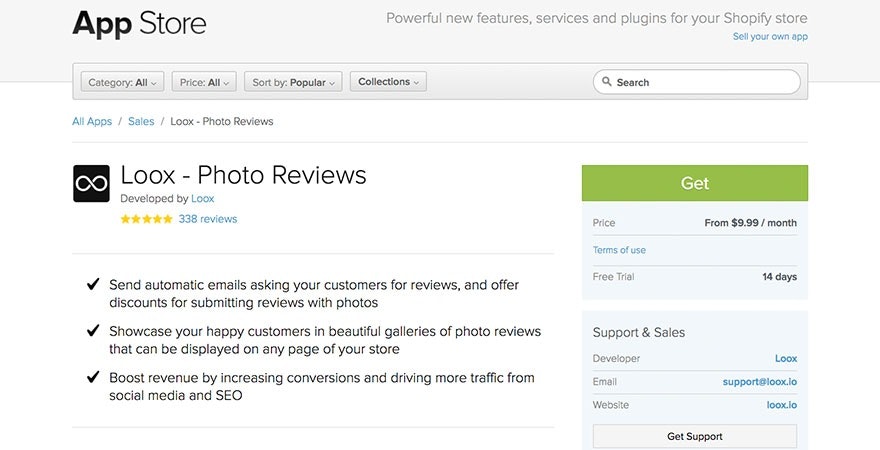Click the support@loox.io email link
The image size is (880, 450).
pyautogui.click(x=759, y=382)
